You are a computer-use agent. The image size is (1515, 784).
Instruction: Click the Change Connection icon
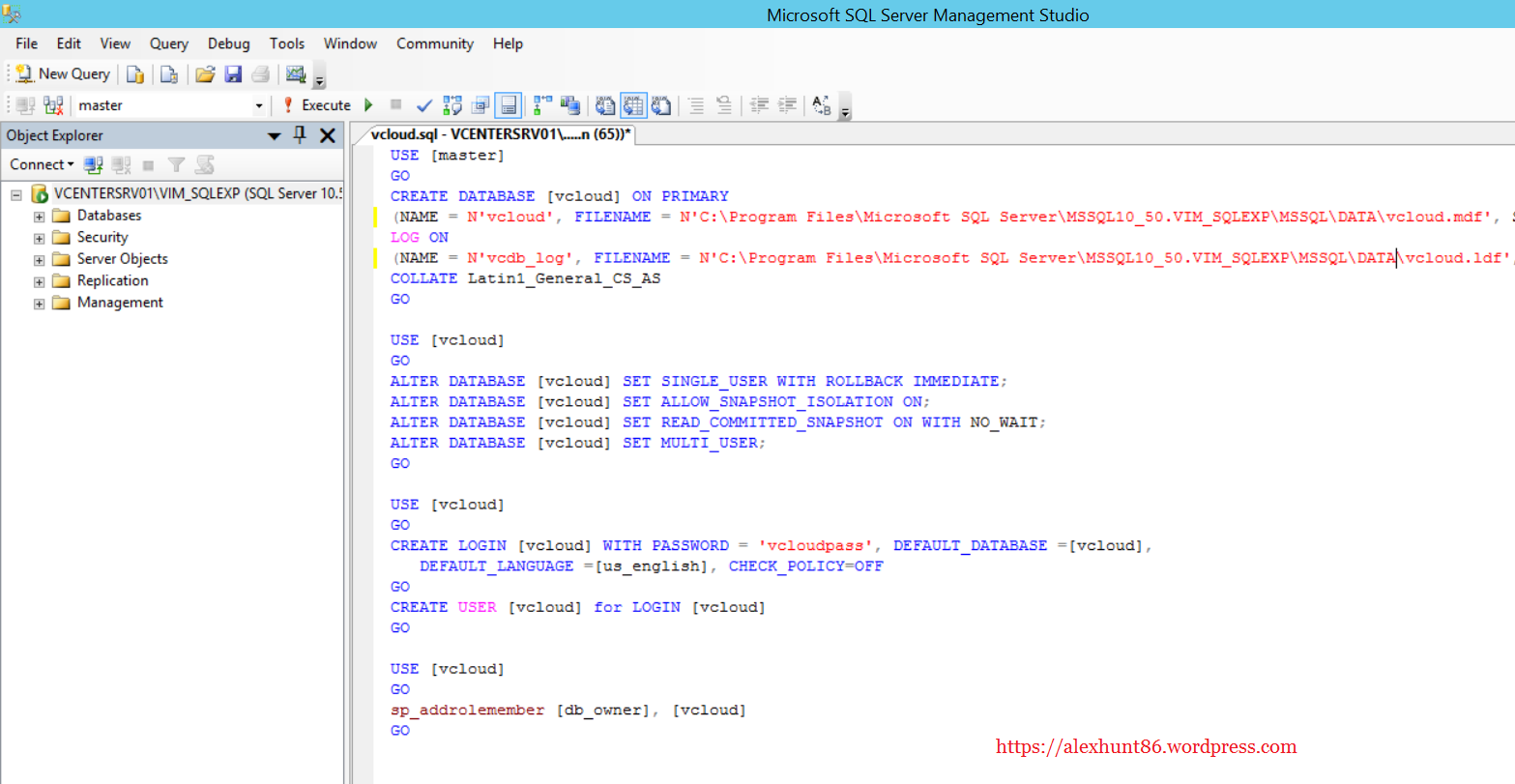(x=54, y=105)
